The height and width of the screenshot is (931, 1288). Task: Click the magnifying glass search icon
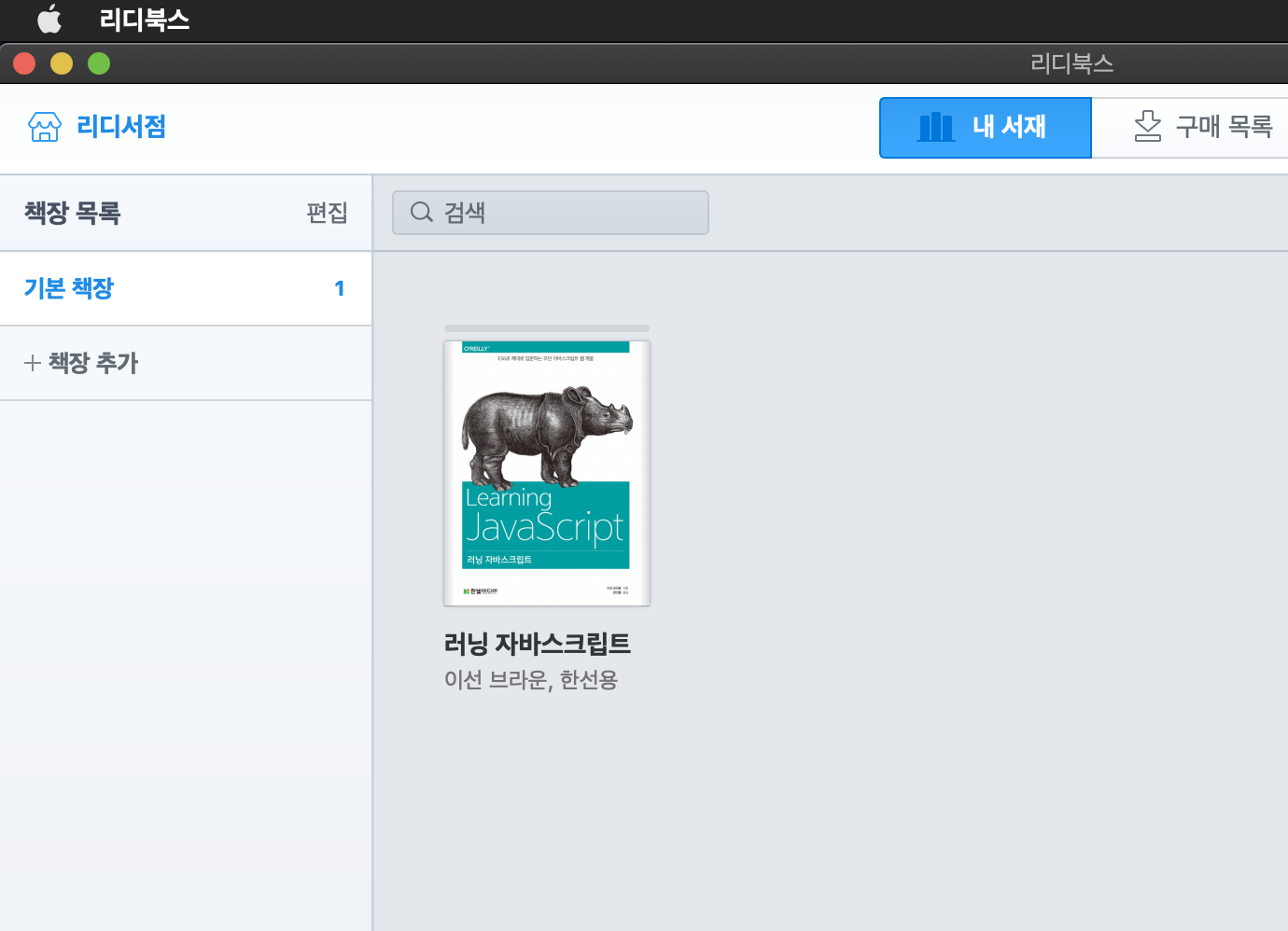point(422,213)
